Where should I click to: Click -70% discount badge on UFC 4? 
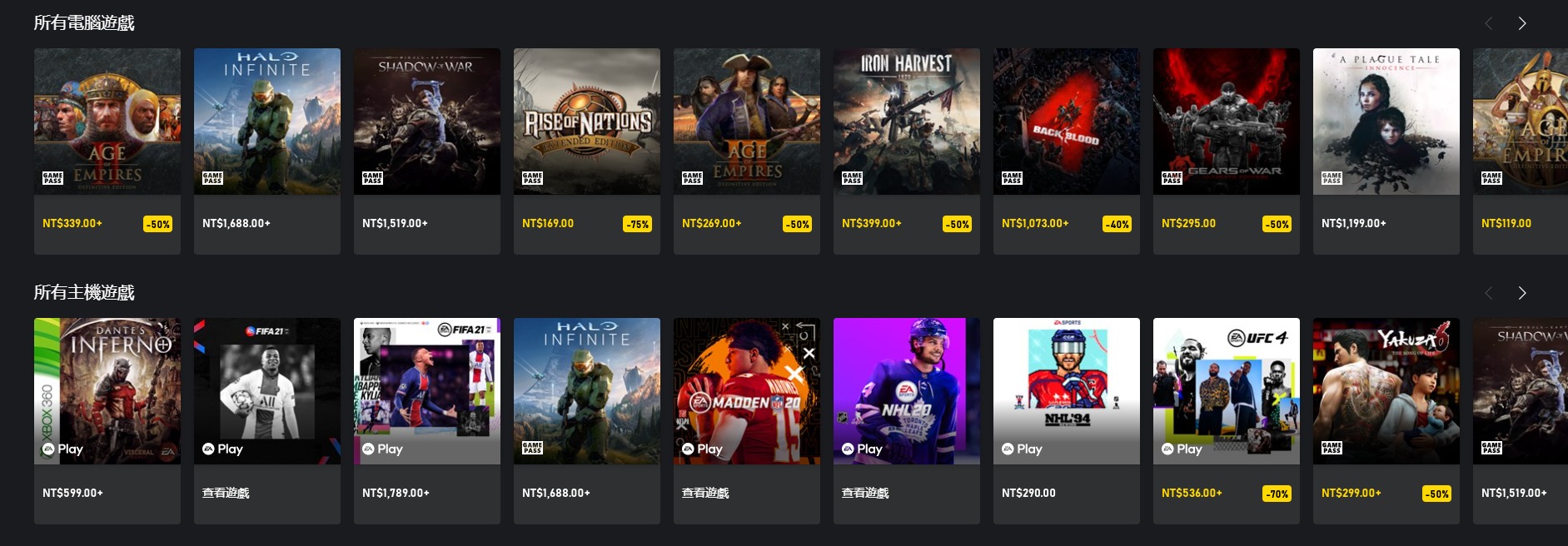(1277, 494)
